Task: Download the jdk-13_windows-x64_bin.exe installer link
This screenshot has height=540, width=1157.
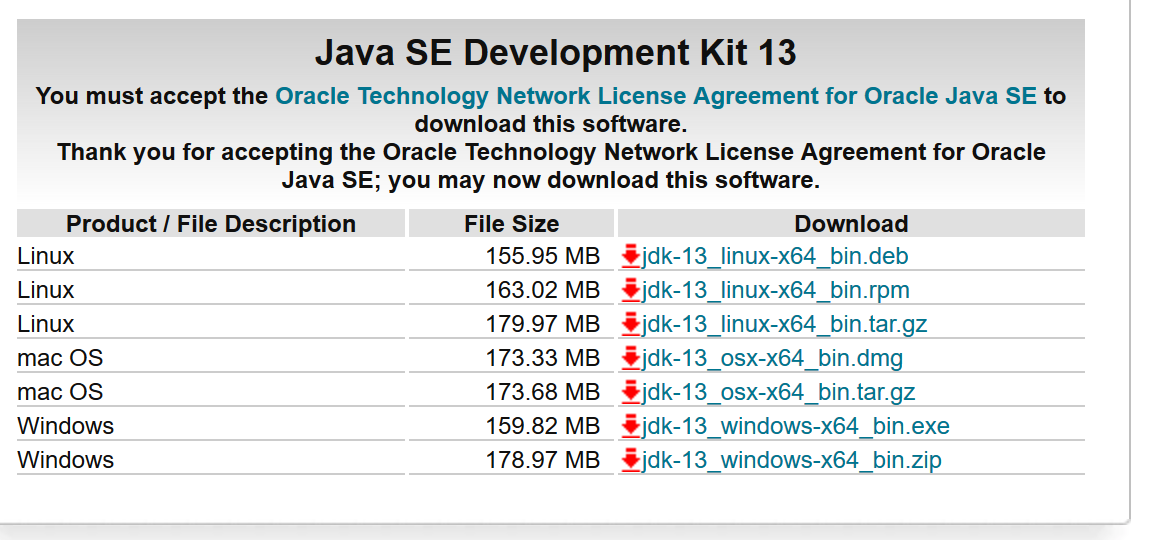Action: click(x=795, y=427)
